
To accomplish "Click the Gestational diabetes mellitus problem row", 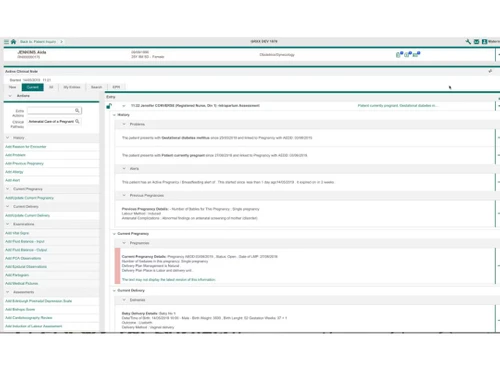I will coord(305,138).
